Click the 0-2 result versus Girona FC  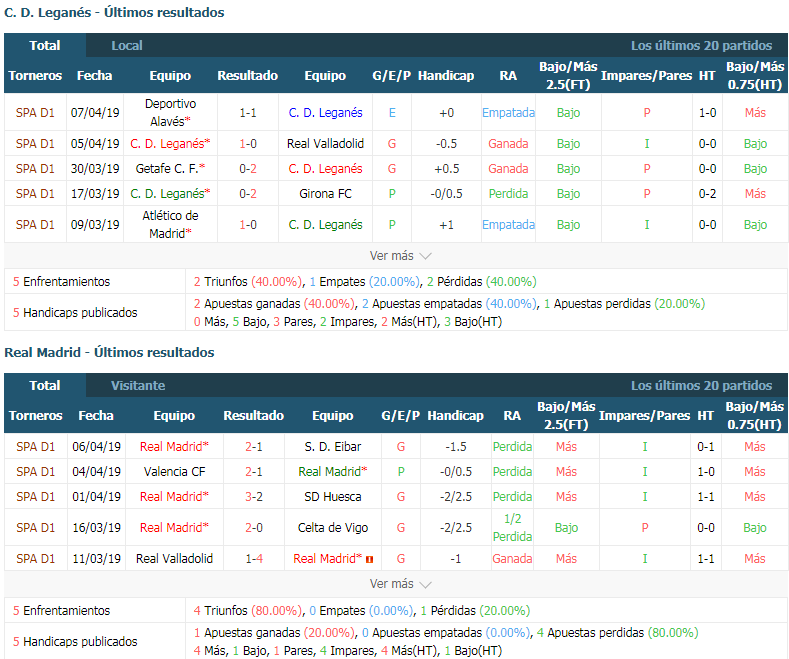coord(248,194)
